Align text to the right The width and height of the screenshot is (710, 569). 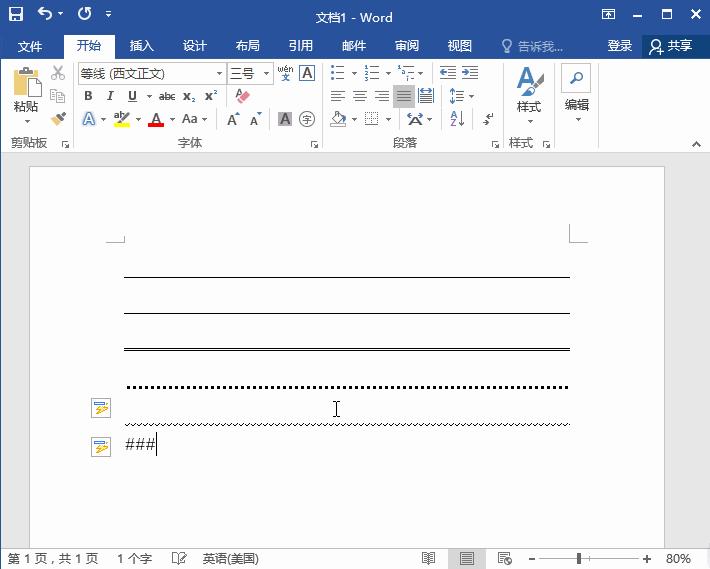(x=382, y=96)
